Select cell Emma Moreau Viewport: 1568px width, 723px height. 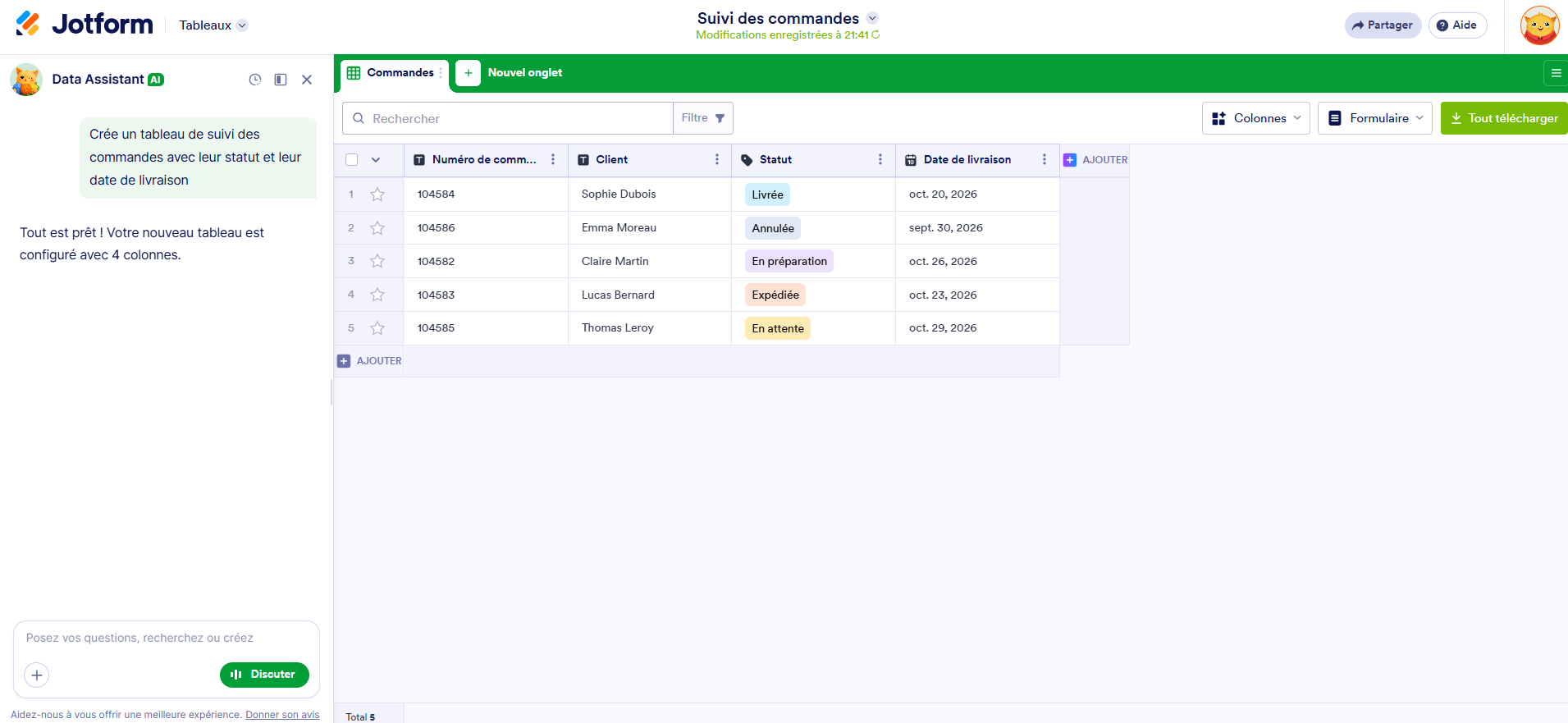click(650, 228)
